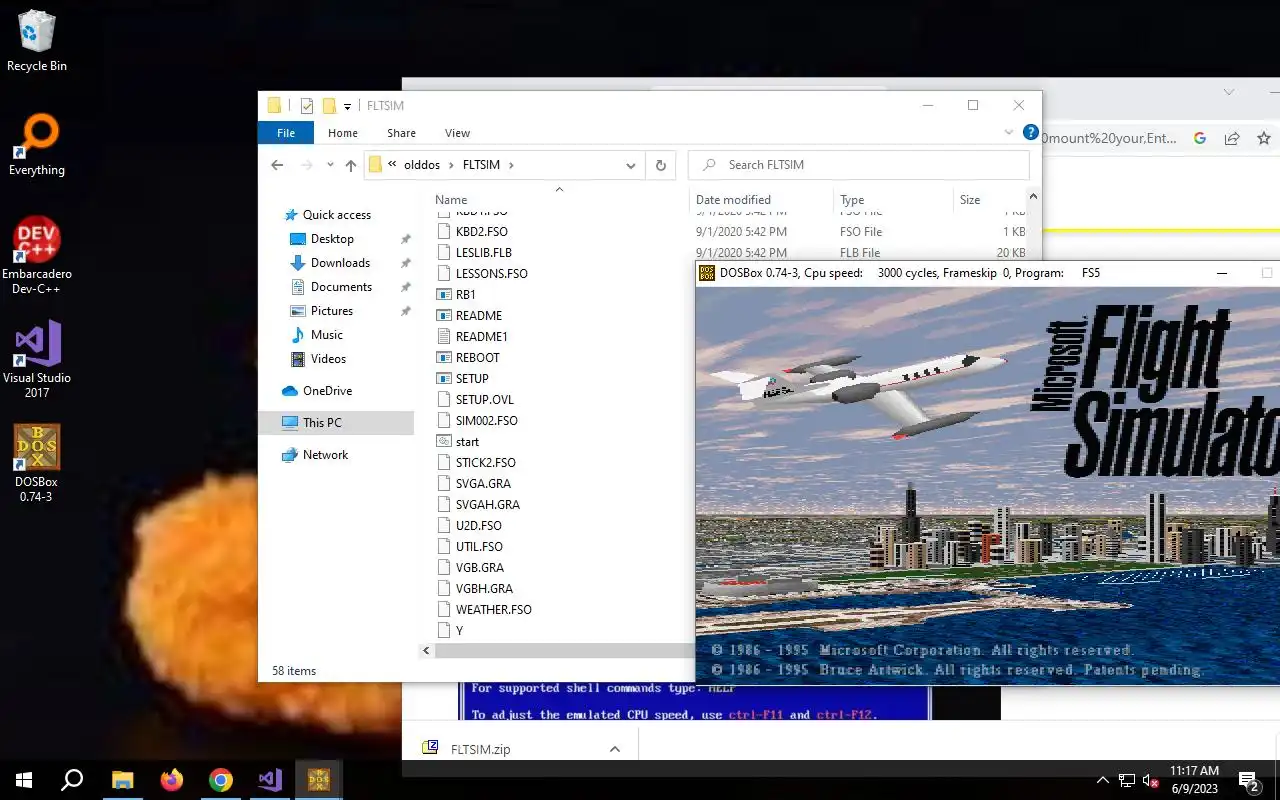This screenshot has width=1280, height=800.
Task: Refresh the FLTSIM folder view
Action: pyautogui.click(x=660, y=165)
